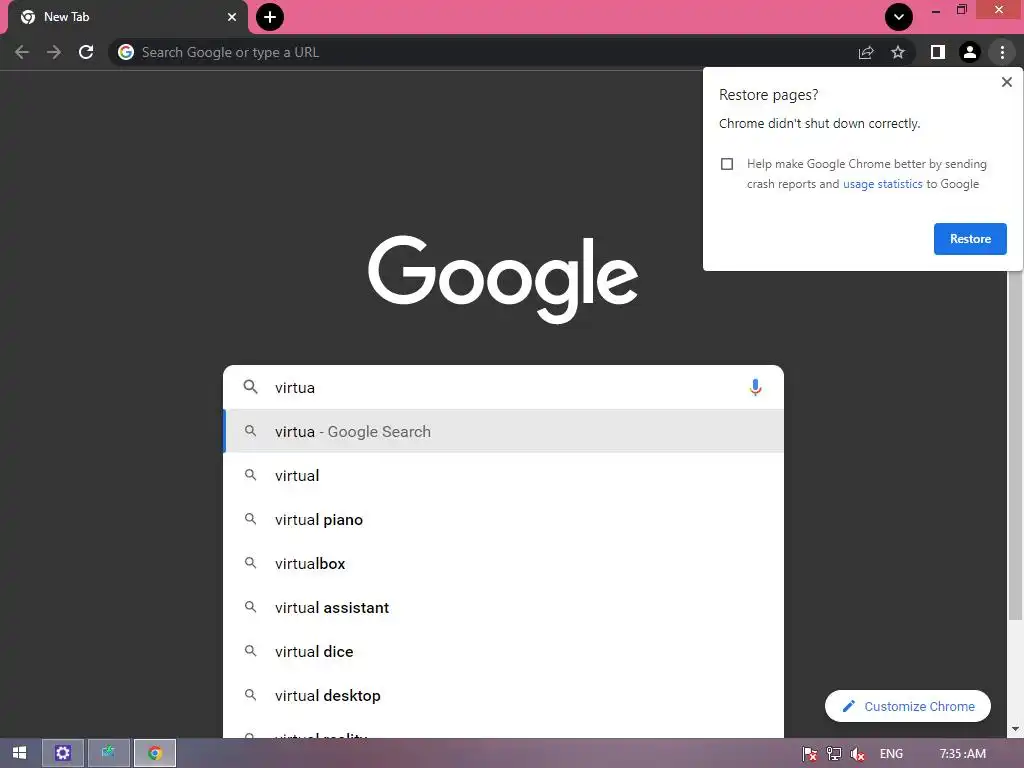Open a new tab with plus button
Screen dimensions: 1024x768
coord(270,17)
